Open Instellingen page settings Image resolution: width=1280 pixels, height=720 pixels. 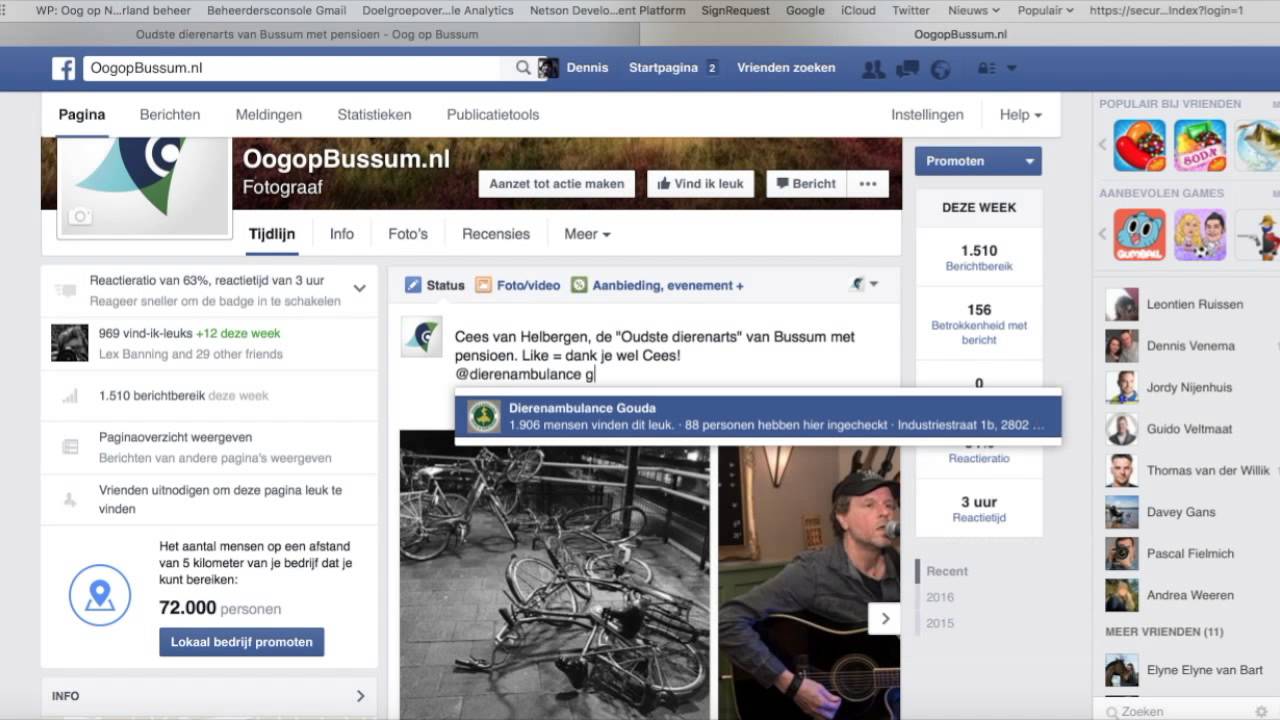coord(927,115)
